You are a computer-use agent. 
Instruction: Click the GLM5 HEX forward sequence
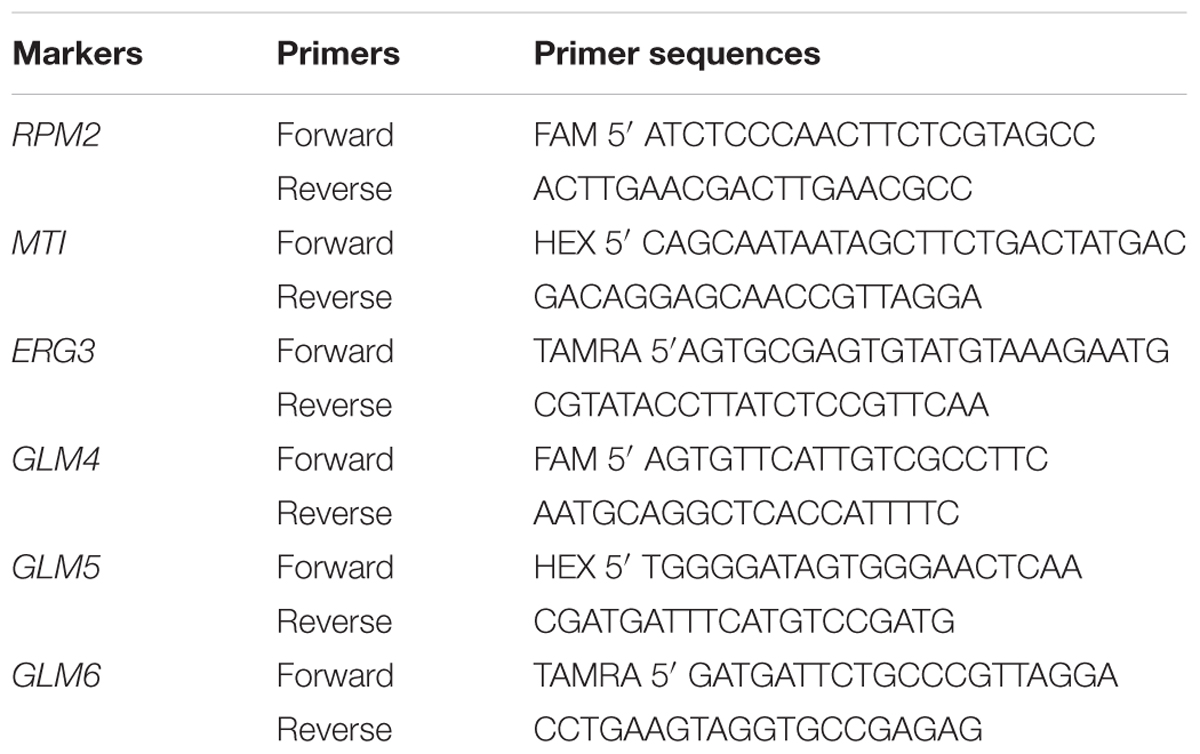pos(808,567)
